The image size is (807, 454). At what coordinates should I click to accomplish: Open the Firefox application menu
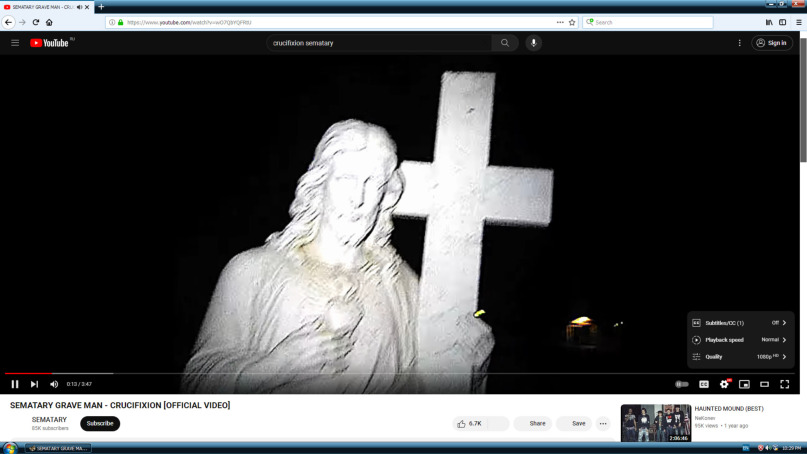(799, 22)
